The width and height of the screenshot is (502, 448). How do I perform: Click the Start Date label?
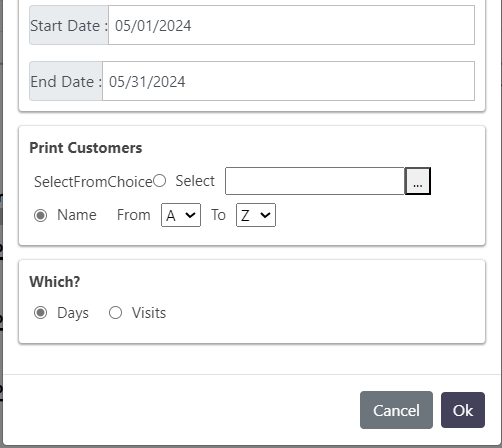pos(69,26)
